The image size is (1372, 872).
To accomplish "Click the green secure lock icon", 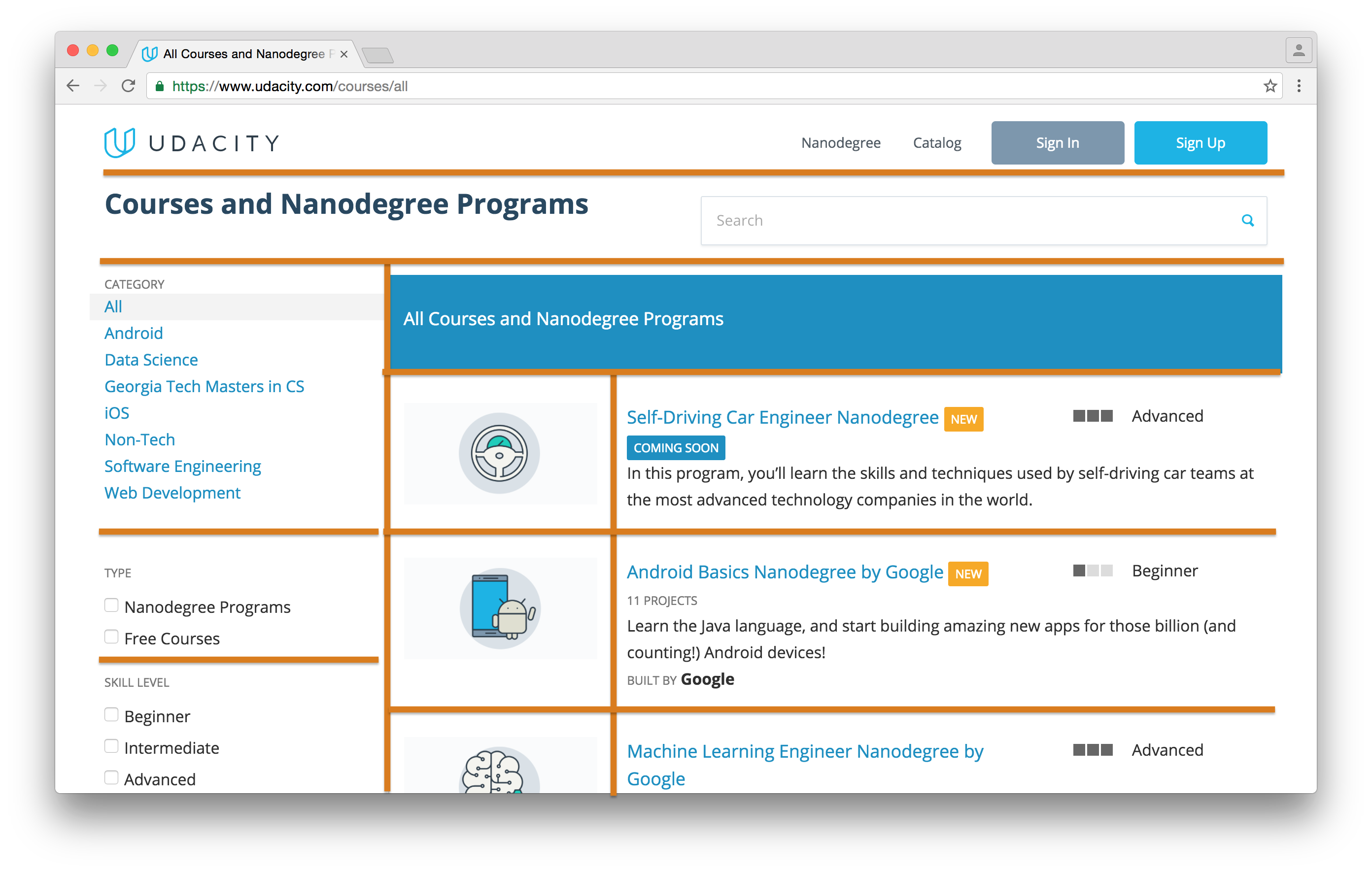I will (x=160, y=86).
